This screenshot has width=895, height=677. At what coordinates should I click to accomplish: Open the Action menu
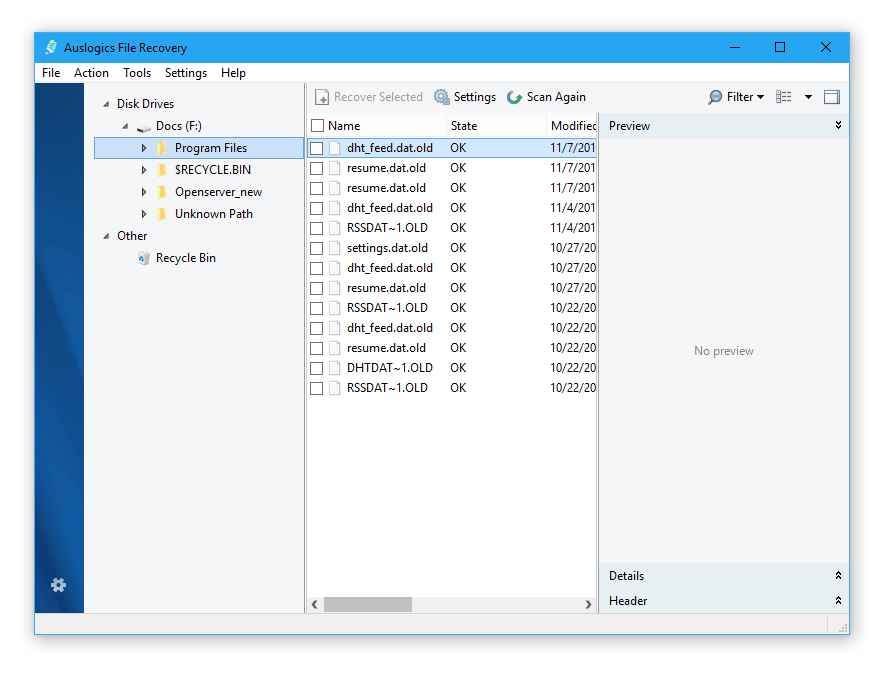[91, 73]
